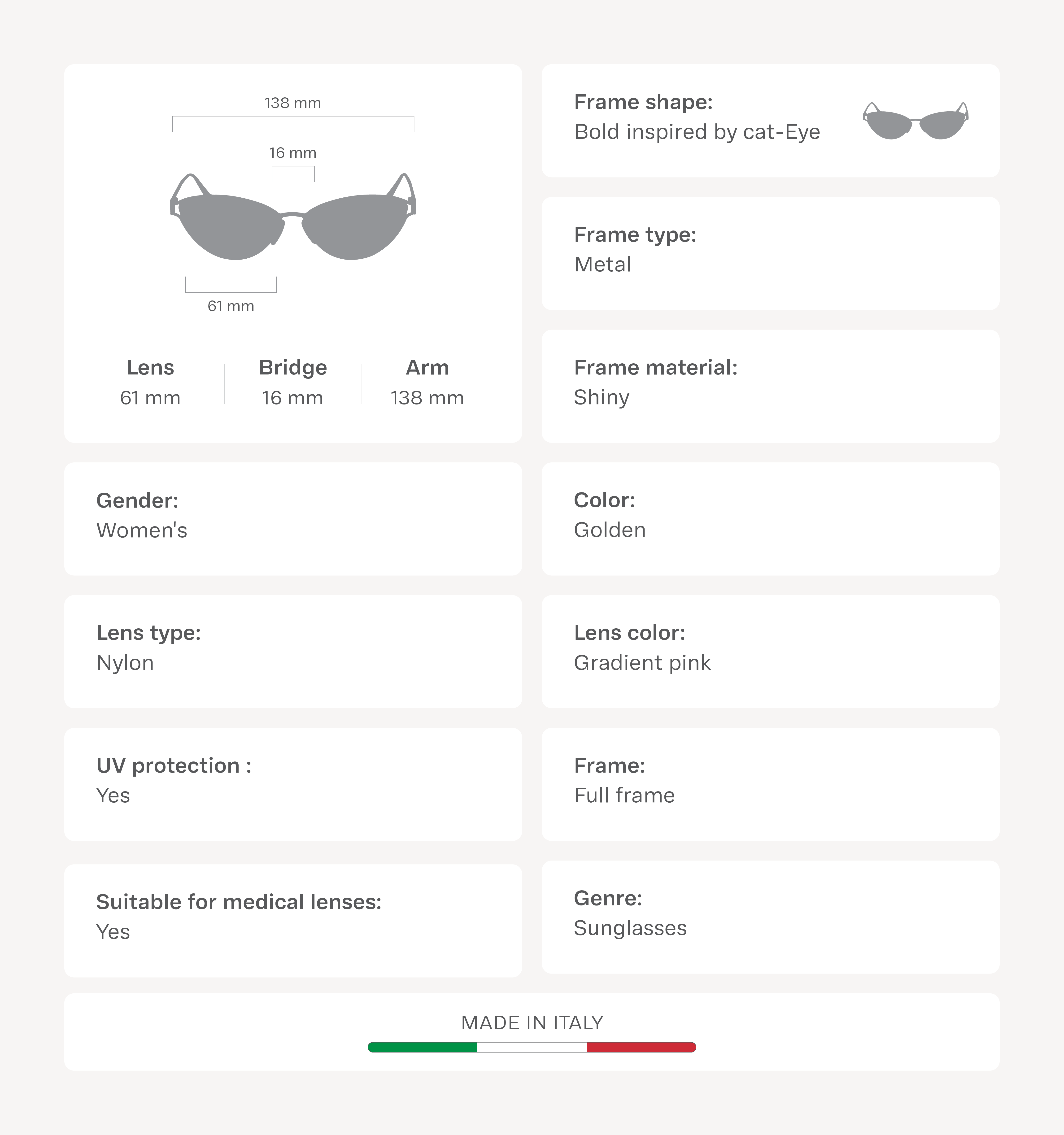
Task: Click the MADE IN ITALY text
Action: pyautogui.click(x=532, y=1022)
